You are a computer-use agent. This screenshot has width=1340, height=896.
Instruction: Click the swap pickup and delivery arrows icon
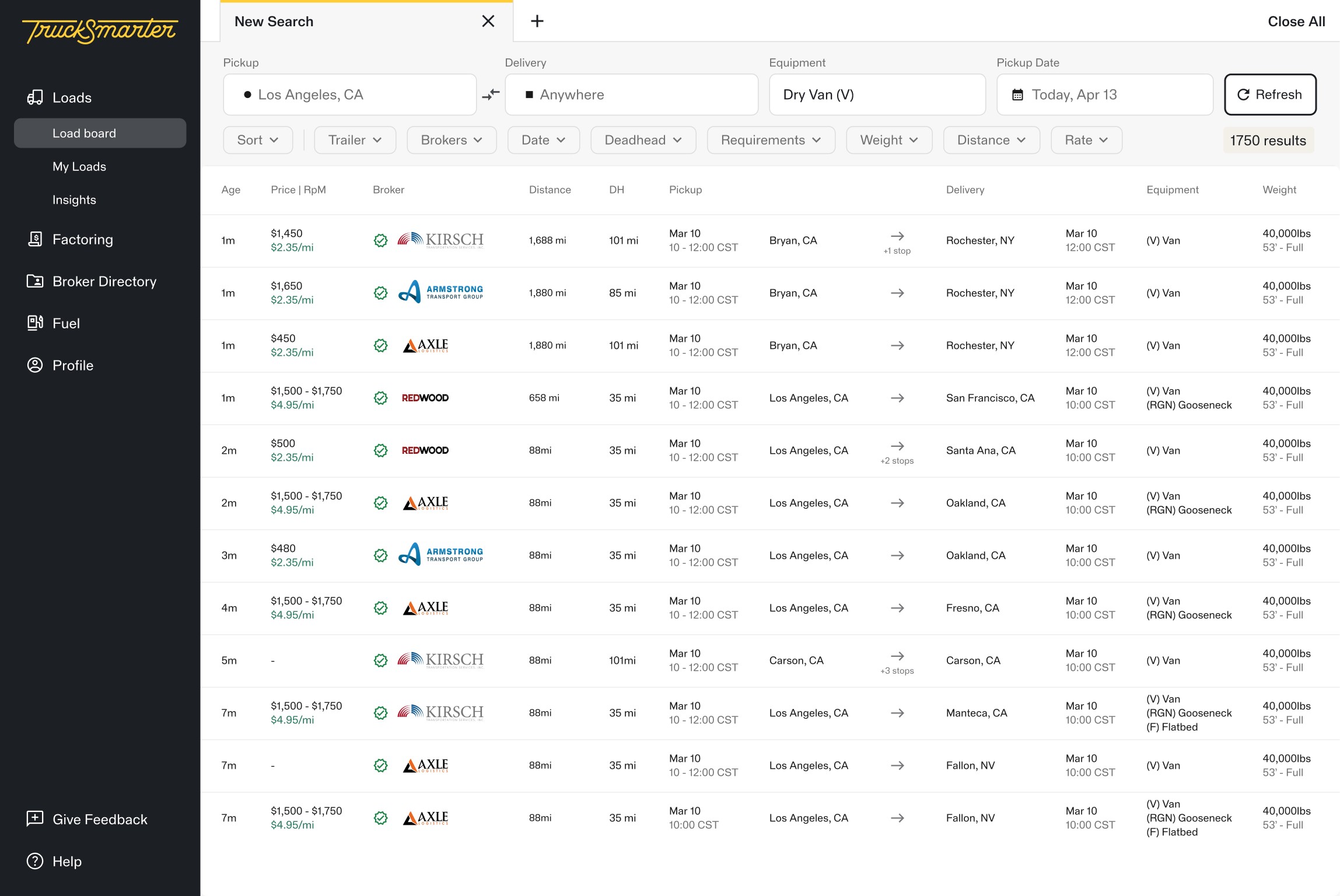tap(491, 94)
